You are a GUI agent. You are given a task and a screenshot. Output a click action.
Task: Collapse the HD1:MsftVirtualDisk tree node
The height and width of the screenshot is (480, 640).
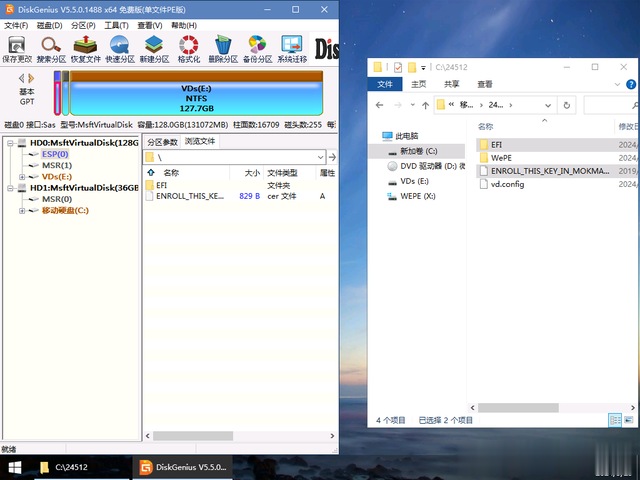[11, 188]
